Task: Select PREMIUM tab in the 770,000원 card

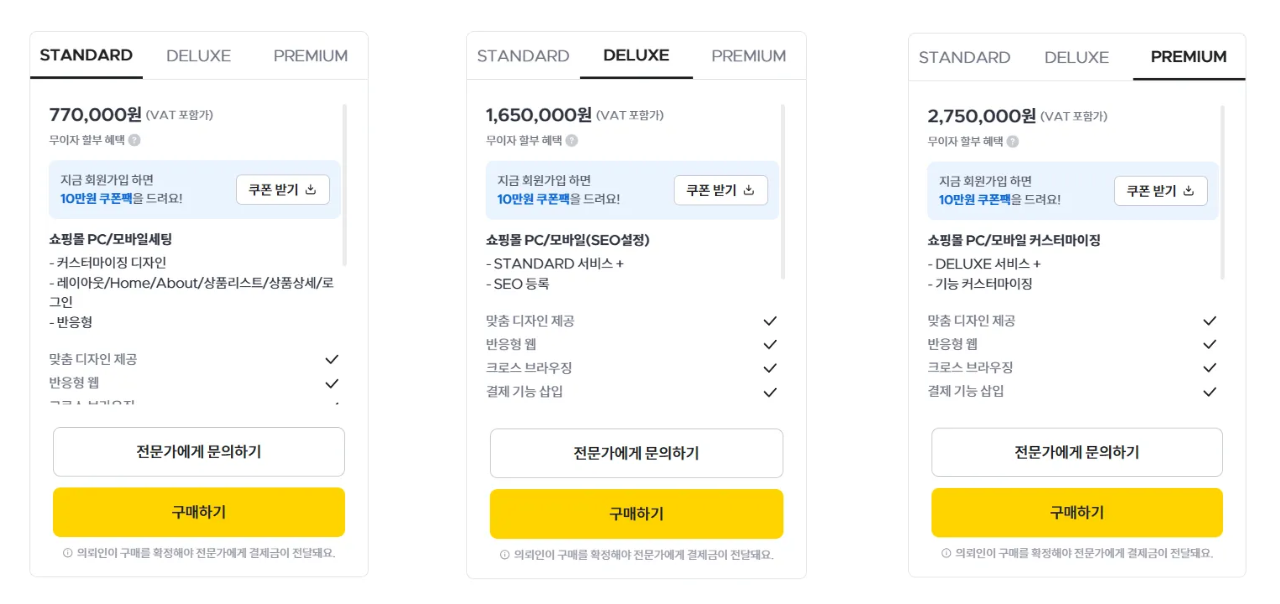Action: (x=310, y=56)
